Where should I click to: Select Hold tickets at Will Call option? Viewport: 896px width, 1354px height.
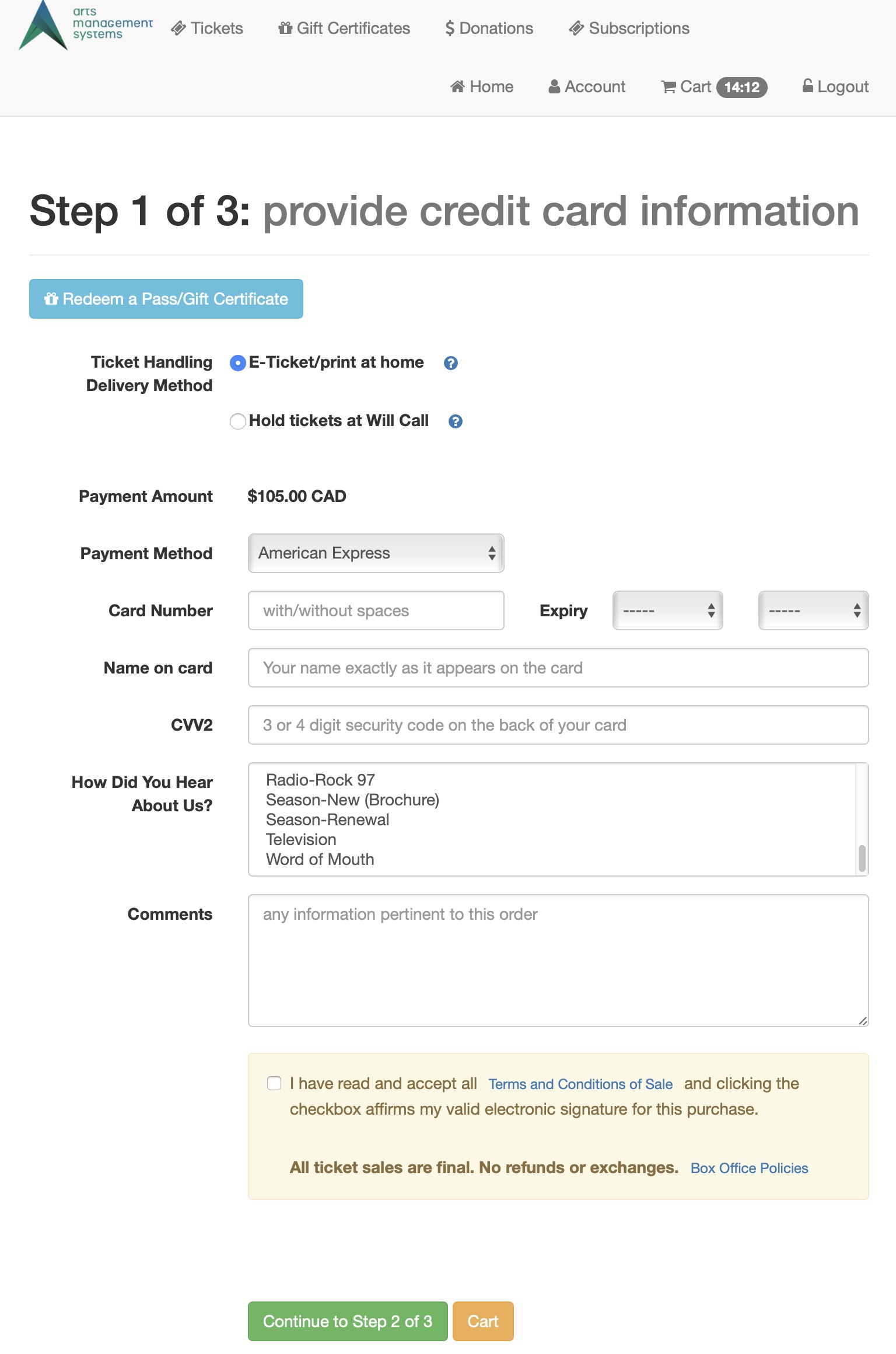(x=238, y=421)
